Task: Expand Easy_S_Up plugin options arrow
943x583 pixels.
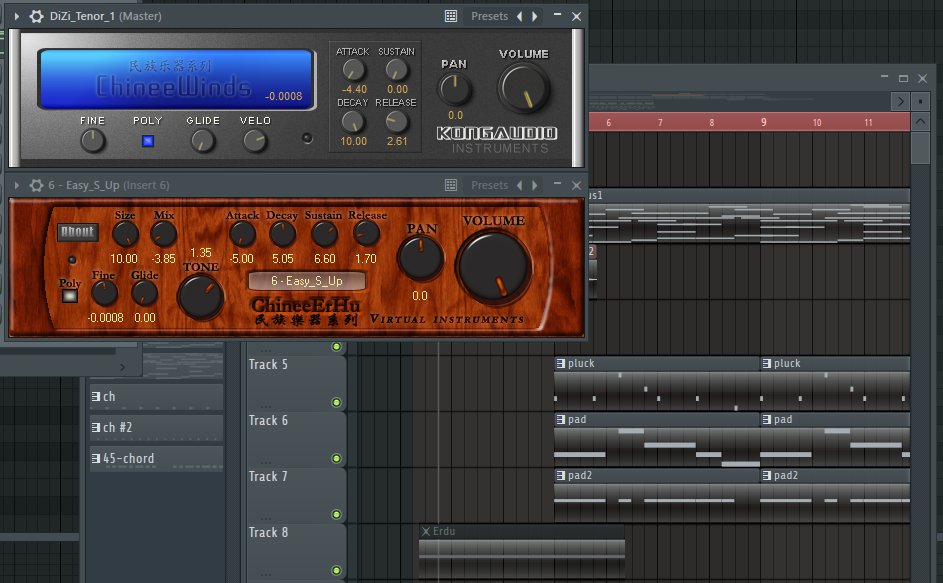Action: 16,185
